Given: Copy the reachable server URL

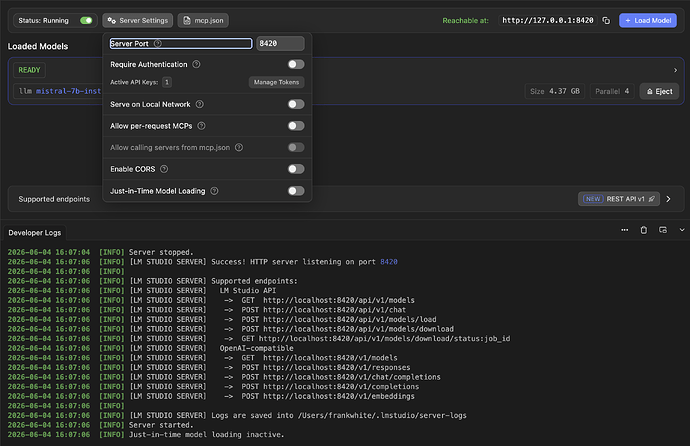Looking at the screenshot, I should (x=606, y=21).
